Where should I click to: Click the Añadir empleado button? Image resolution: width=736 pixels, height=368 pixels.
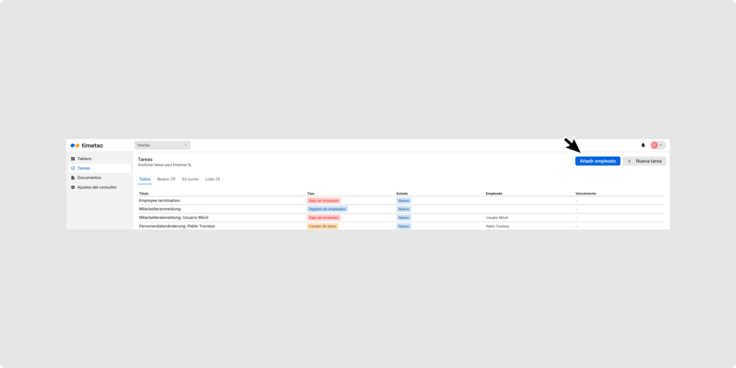point(598,161)
